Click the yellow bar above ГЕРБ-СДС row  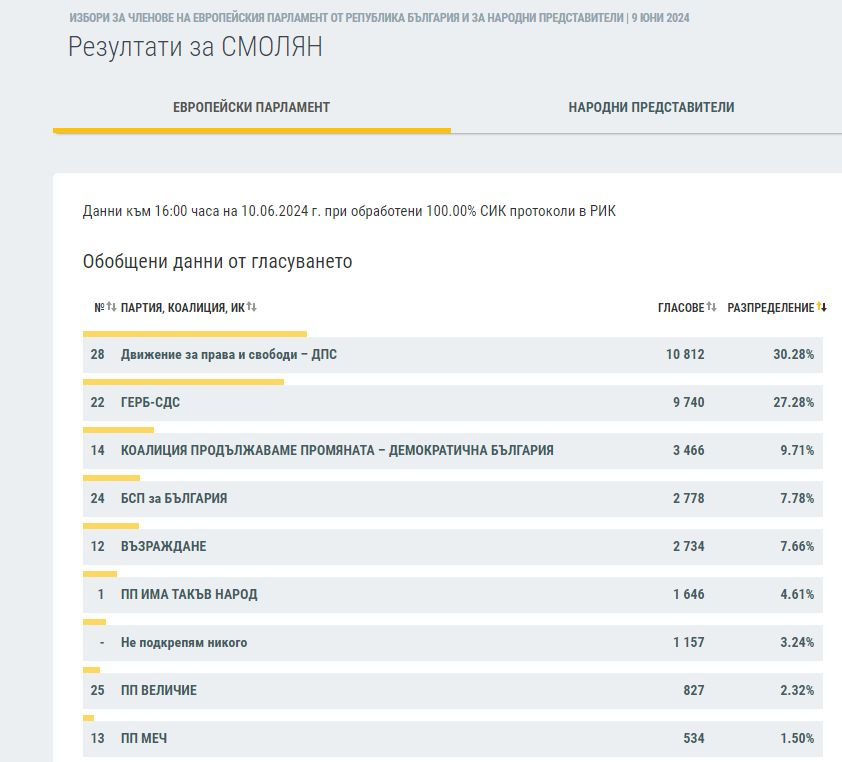183,382
